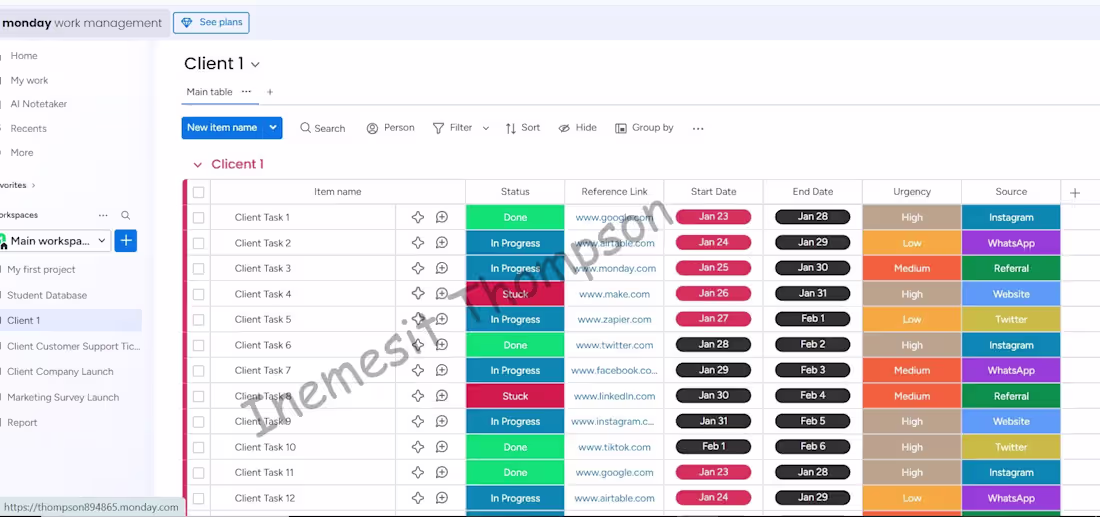Click the See plans diamond icon

pos(187,22)
